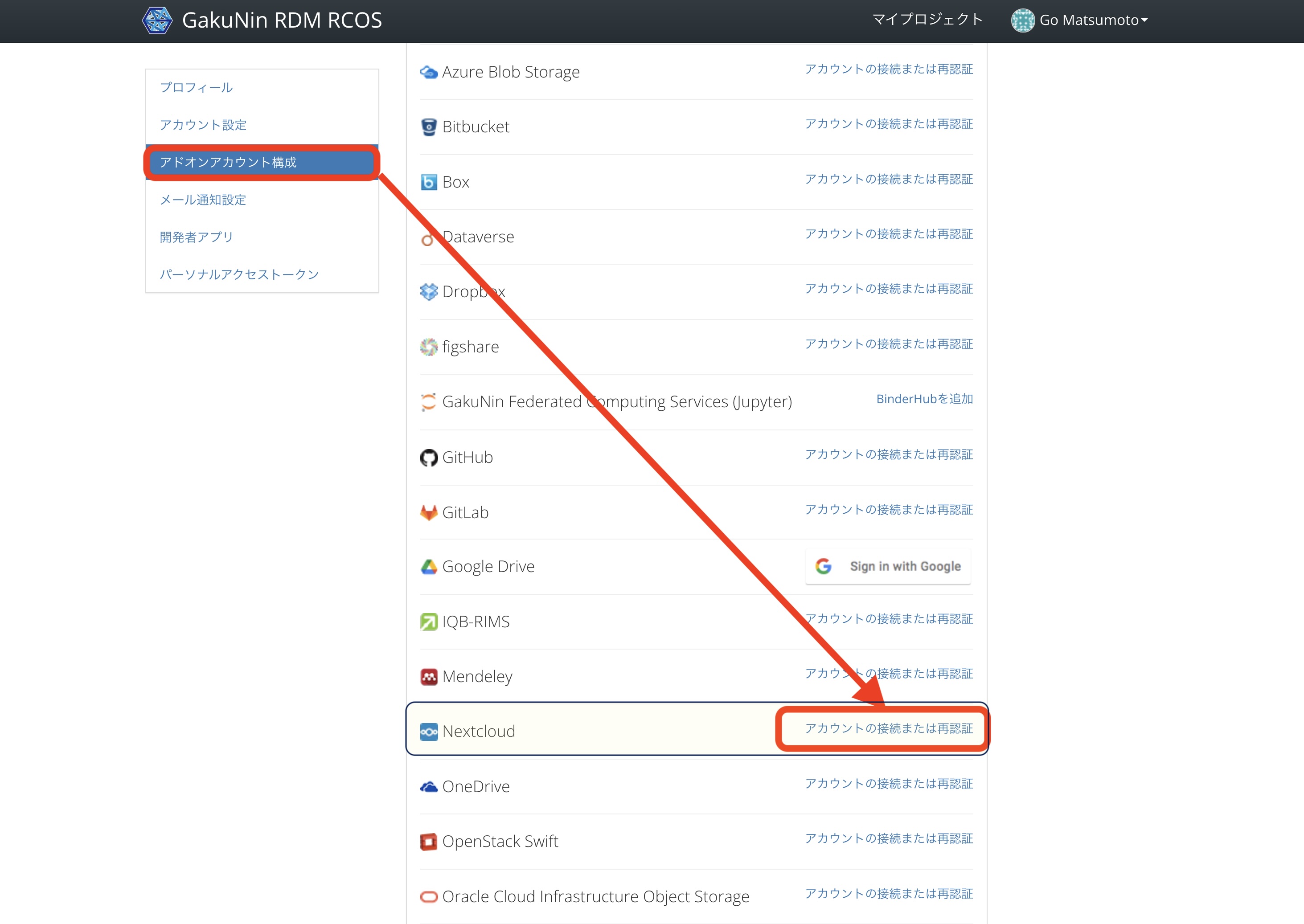Click the Google Drive addon name
This screenshot has height=924, width=1304.
click(x=488, y=567)
